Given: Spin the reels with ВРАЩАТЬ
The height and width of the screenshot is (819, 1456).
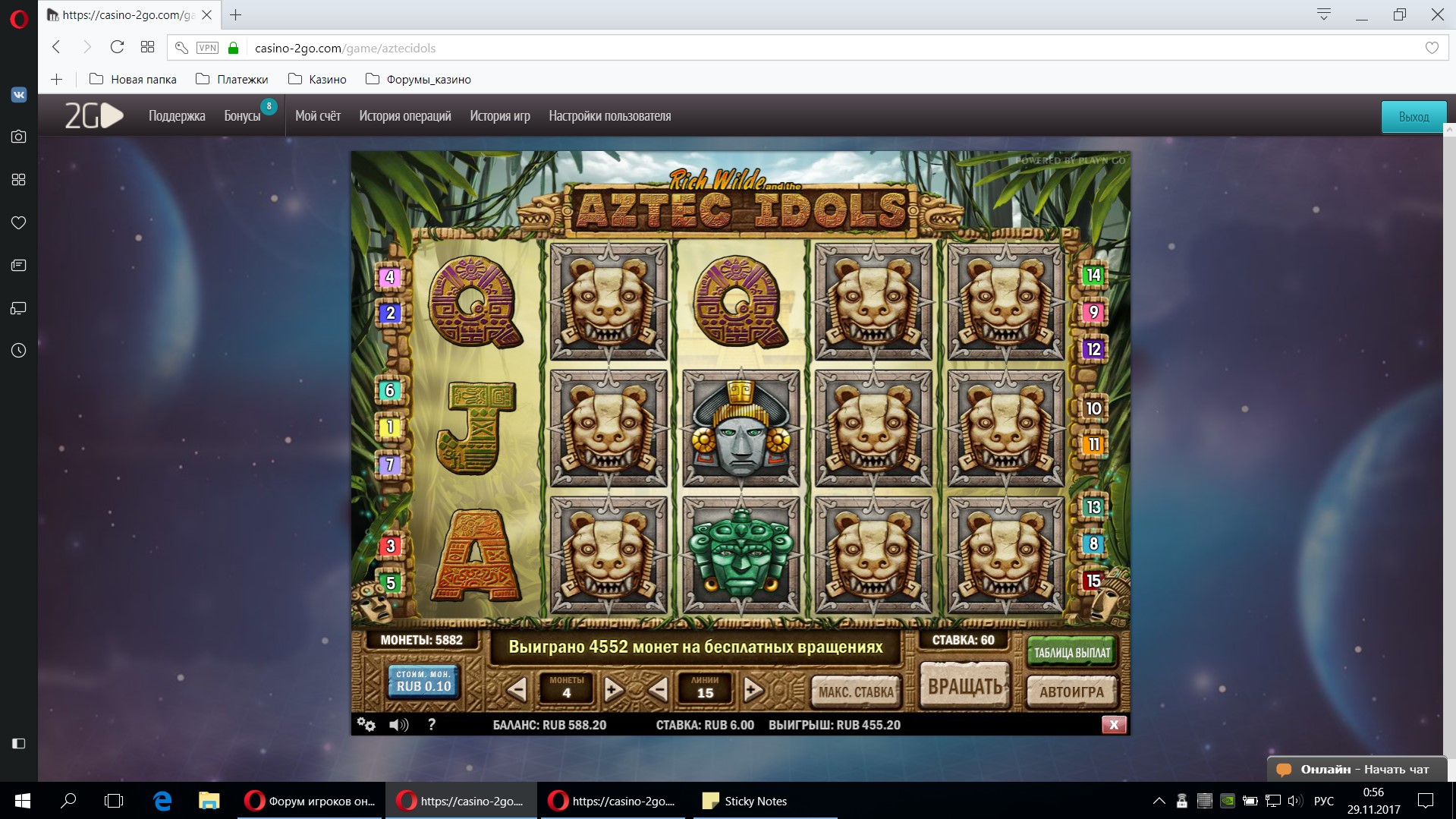Looking at the screenshot, I should coord(965,686).
